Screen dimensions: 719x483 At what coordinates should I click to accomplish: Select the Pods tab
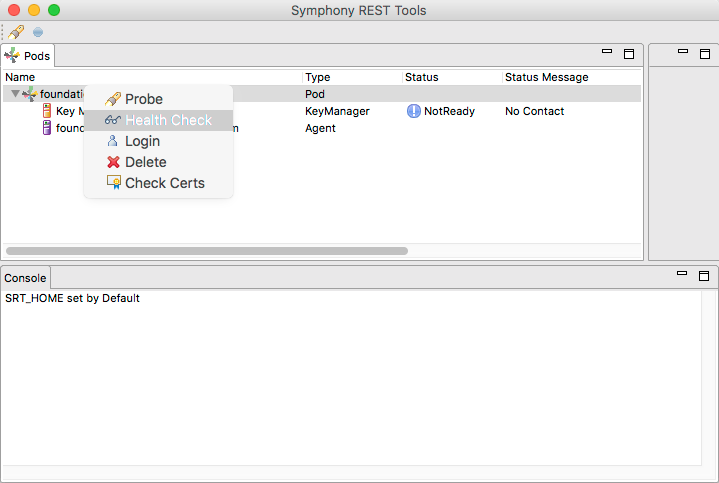click(28, 56)
